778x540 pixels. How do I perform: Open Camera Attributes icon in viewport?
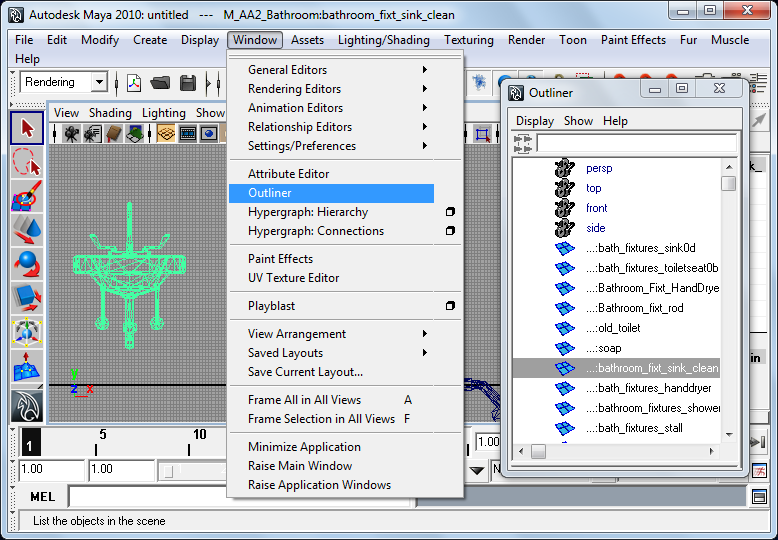click(x=93, y=134)
